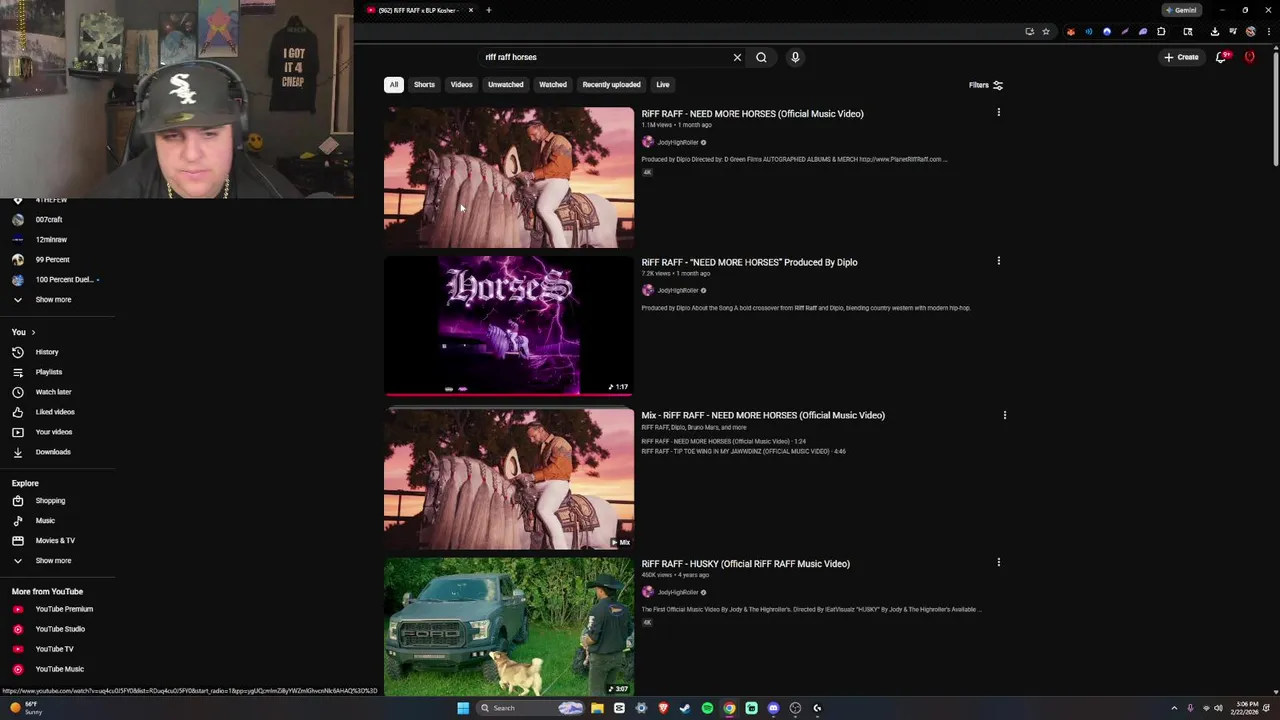1280x720 pixels.
Task: Click the Windows Start button
Action: click(463, 708)
